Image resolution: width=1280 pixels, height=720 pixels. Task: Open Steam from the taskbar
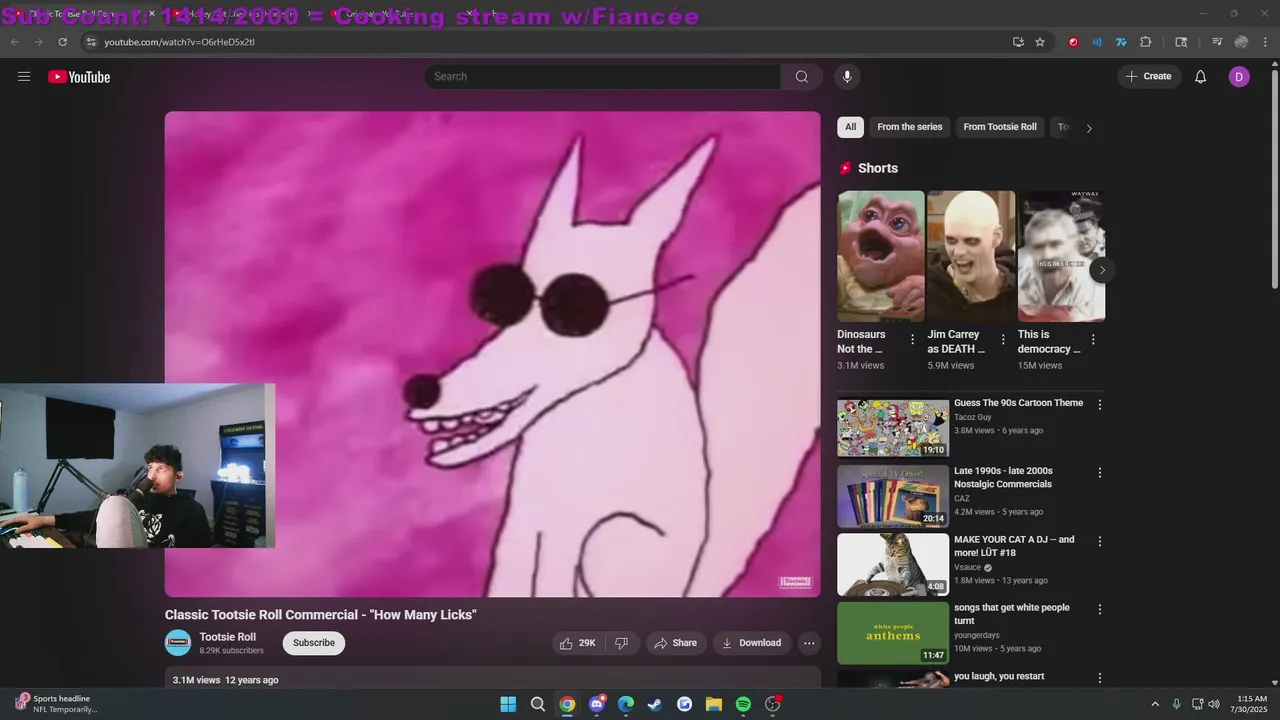[x=655, y=704]
